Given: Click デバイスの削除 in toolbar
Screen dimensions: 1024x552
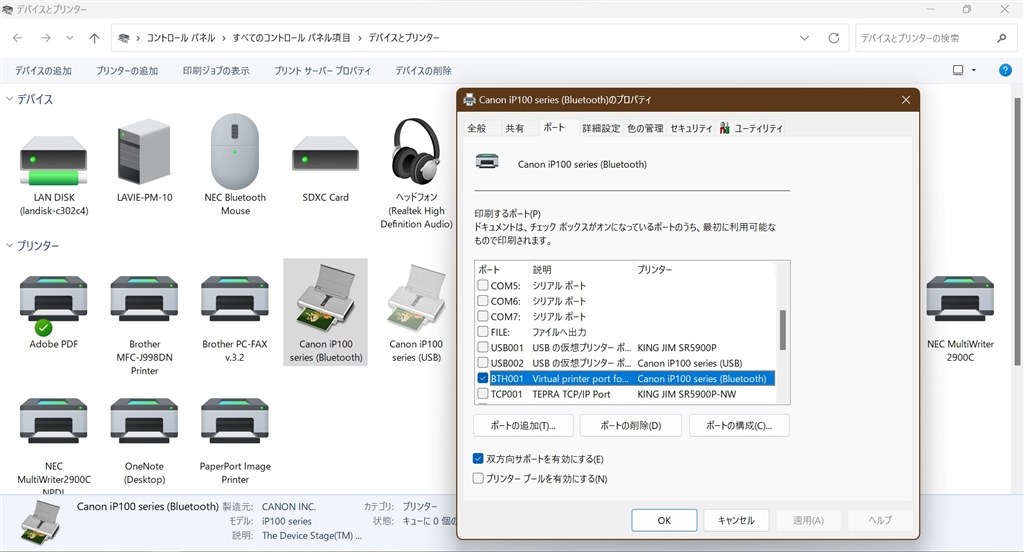Looking at the screenshot, I should (x=423, y=71).
